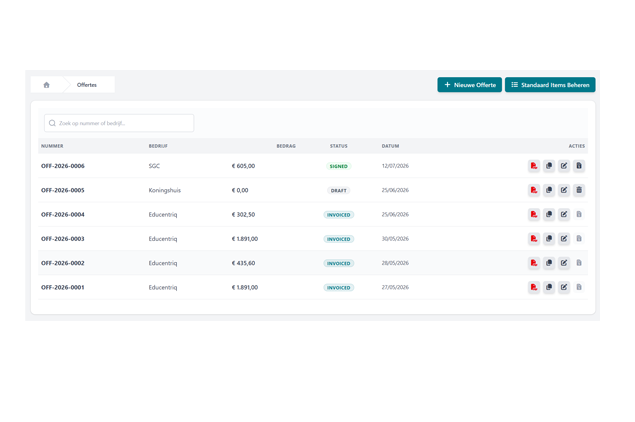The width and height of the screenshot is (635, 422).
Task: Click the NUMMER column header
Action: pyautogui.click(x=52, y=146)
